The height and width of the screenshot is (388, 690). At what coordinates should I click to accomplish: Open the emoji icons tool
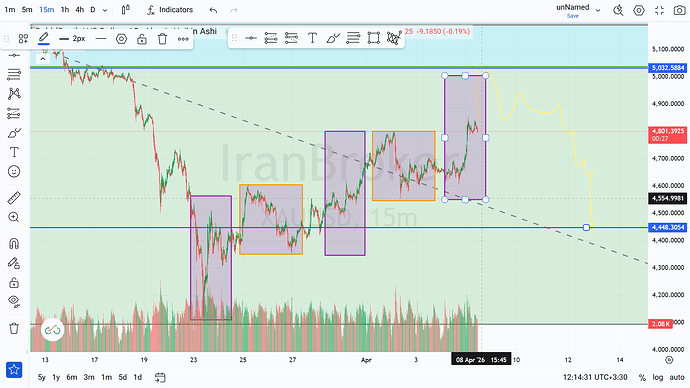[14, 172]
